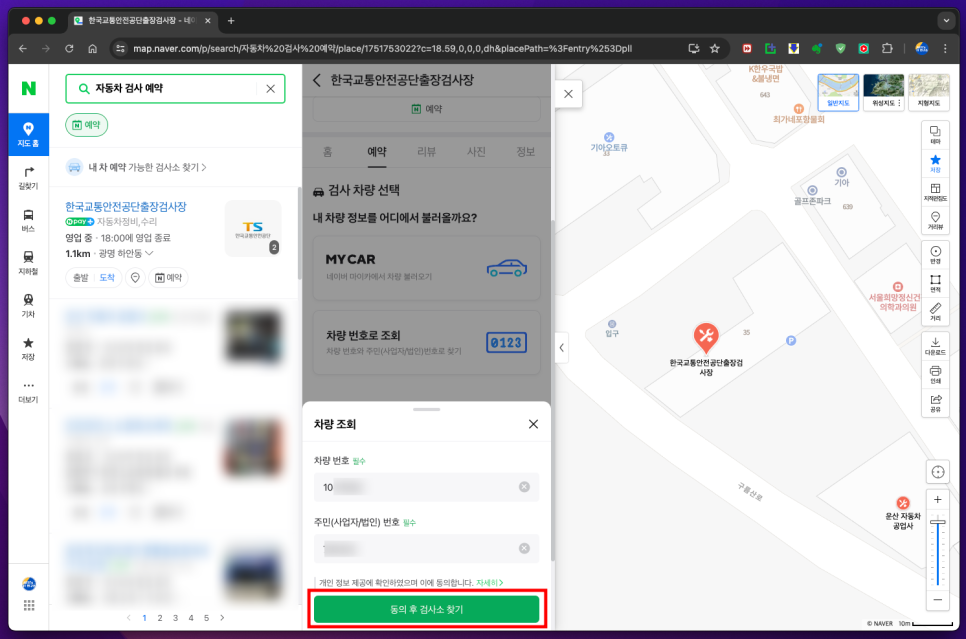Select 지형지도 terrain map type
The height and width of the screenshot is (639, 966).
tap(929, 91)
